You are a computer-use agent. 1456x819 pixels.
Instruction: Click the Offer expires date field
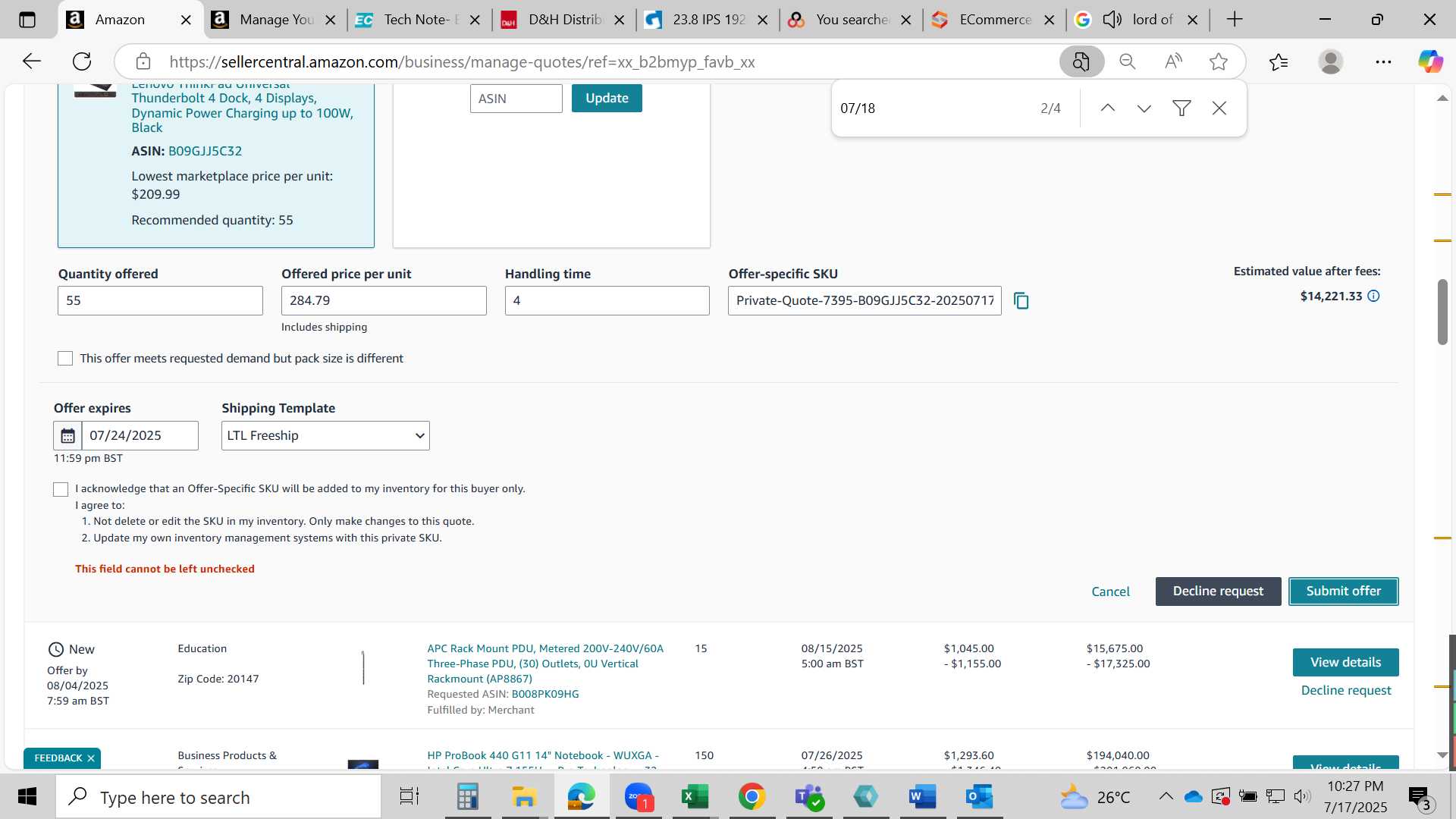140,436
